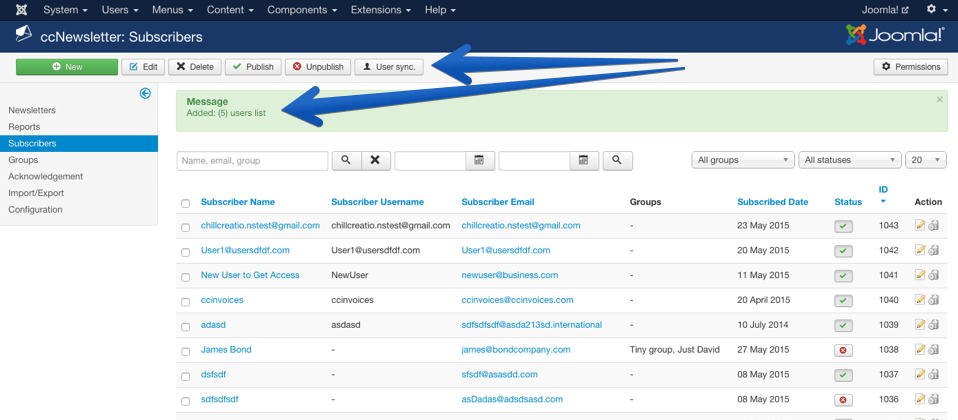Click edit pencil icon for adasd row
This screenshot has width=958, height=420.
coord(920,325)
